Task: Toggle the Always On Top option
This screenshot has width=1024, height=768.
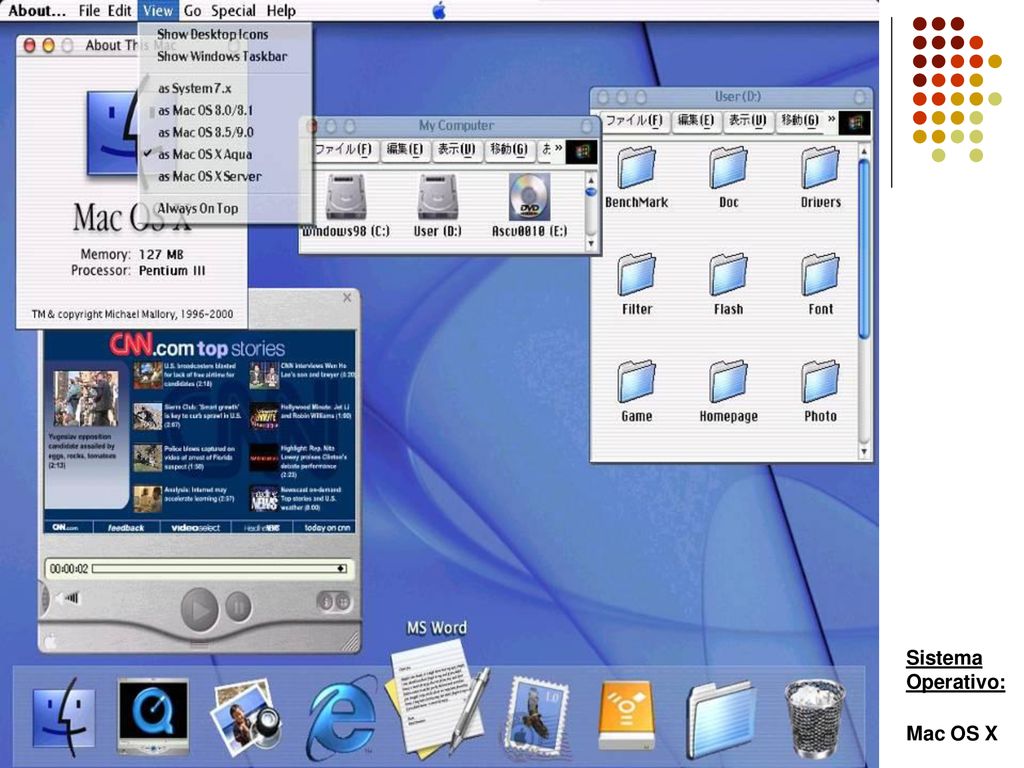Action: coord(198,208)
